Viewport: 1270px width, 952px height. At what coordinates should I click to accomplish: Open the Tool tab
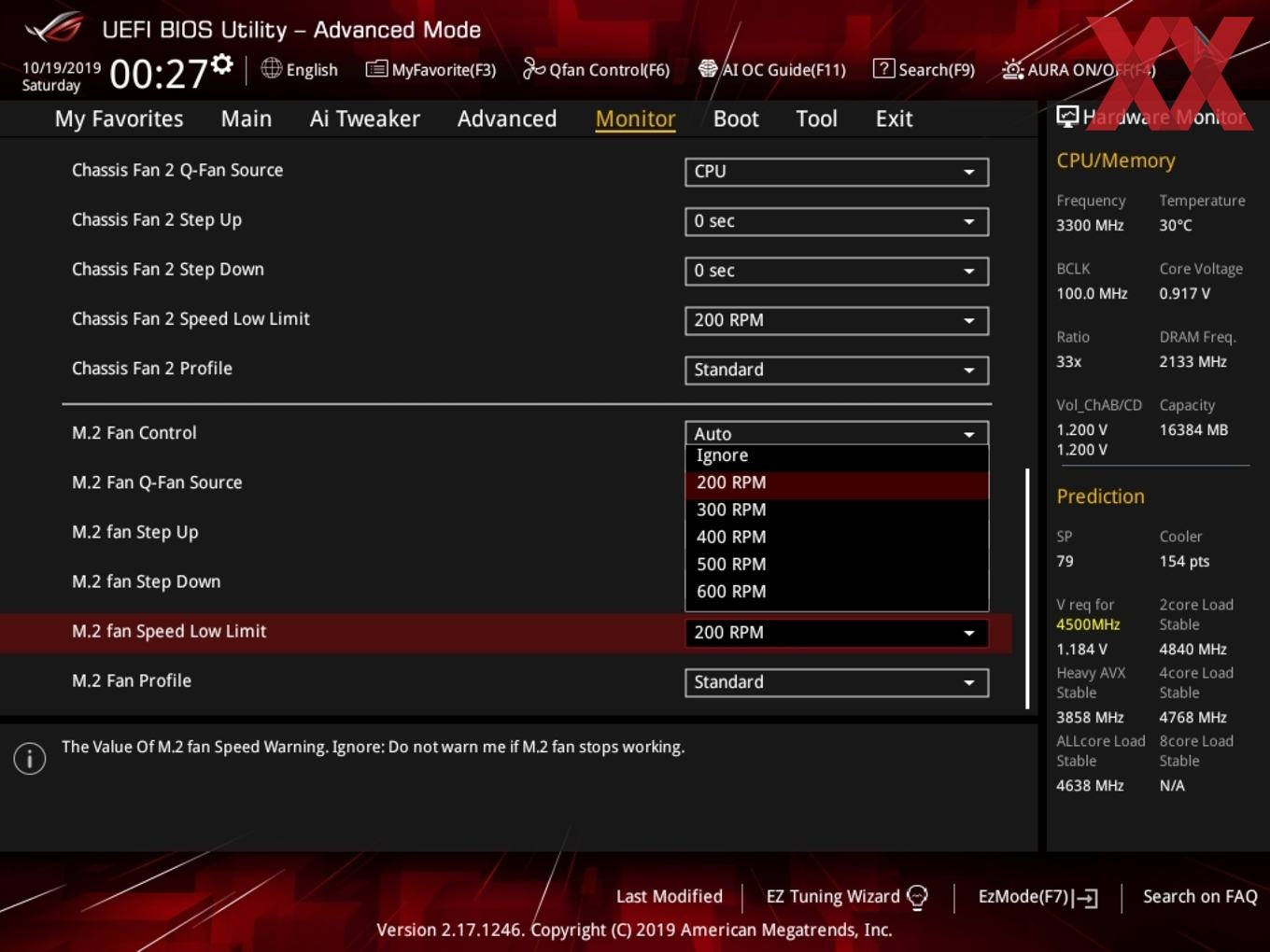point(816,119)
